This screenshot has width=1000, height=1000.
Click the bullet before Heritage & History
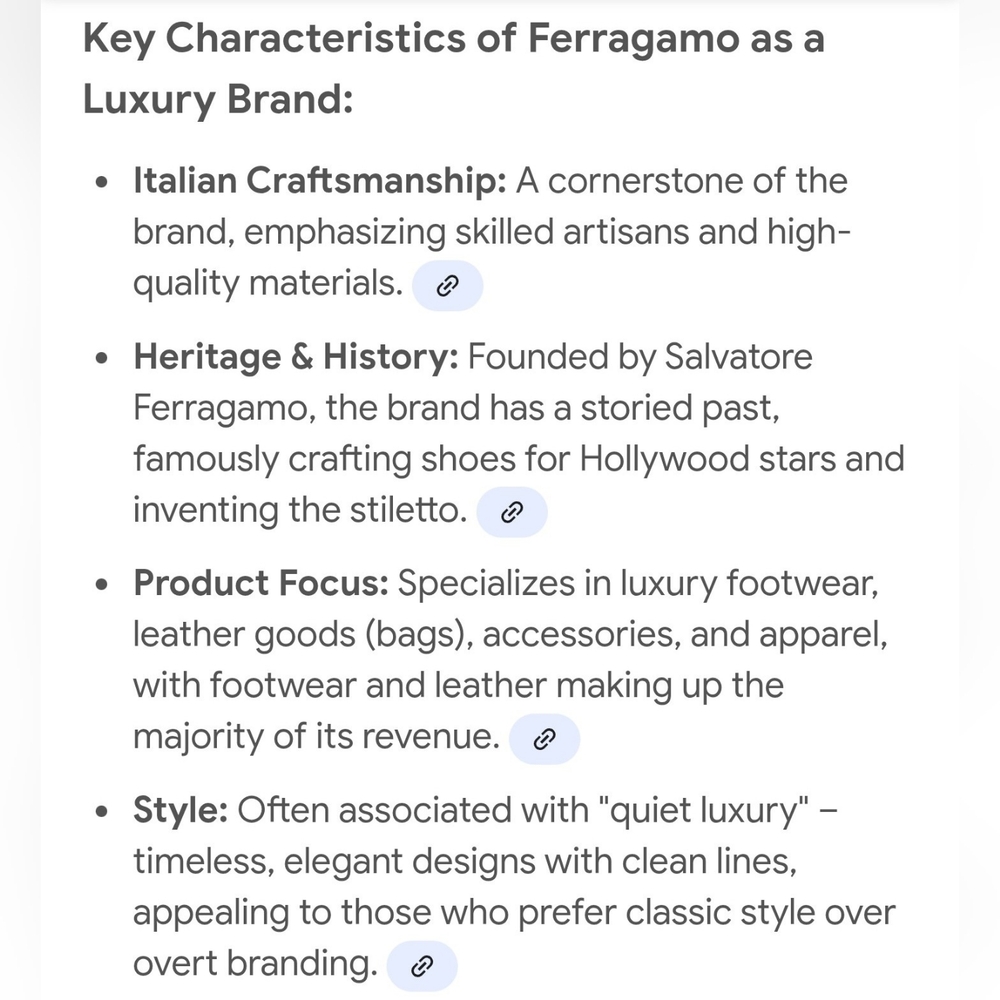pos(101,358)
